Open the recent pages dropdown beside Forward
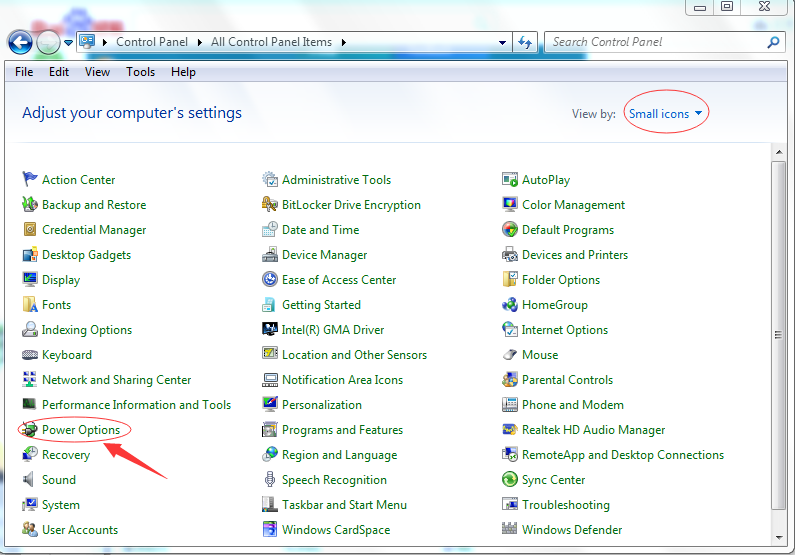Screen dimensions: 795x555 [68, 43]
